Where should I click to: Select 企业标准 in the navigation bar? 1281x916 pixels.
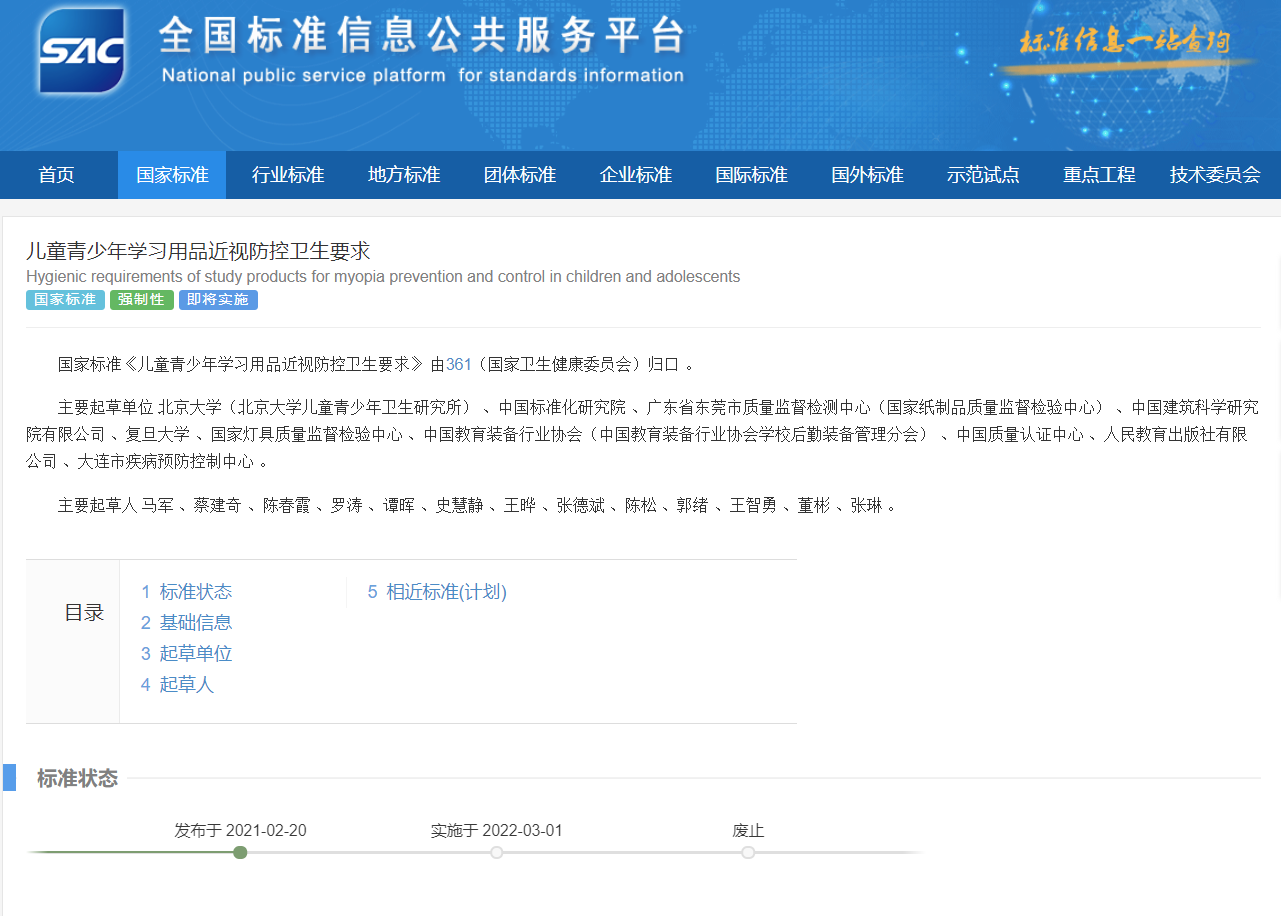pyautogui.click(x=636, y=175)
